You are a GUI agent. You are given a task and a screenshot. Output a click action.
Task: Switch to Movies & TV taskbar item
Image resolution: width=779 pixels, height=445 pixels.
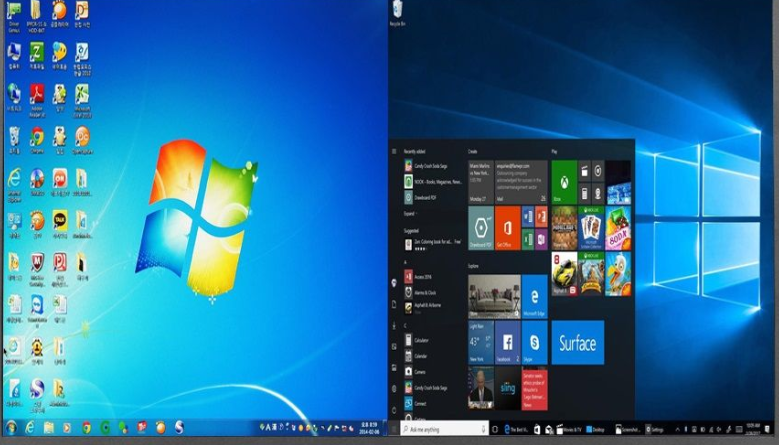569,429
